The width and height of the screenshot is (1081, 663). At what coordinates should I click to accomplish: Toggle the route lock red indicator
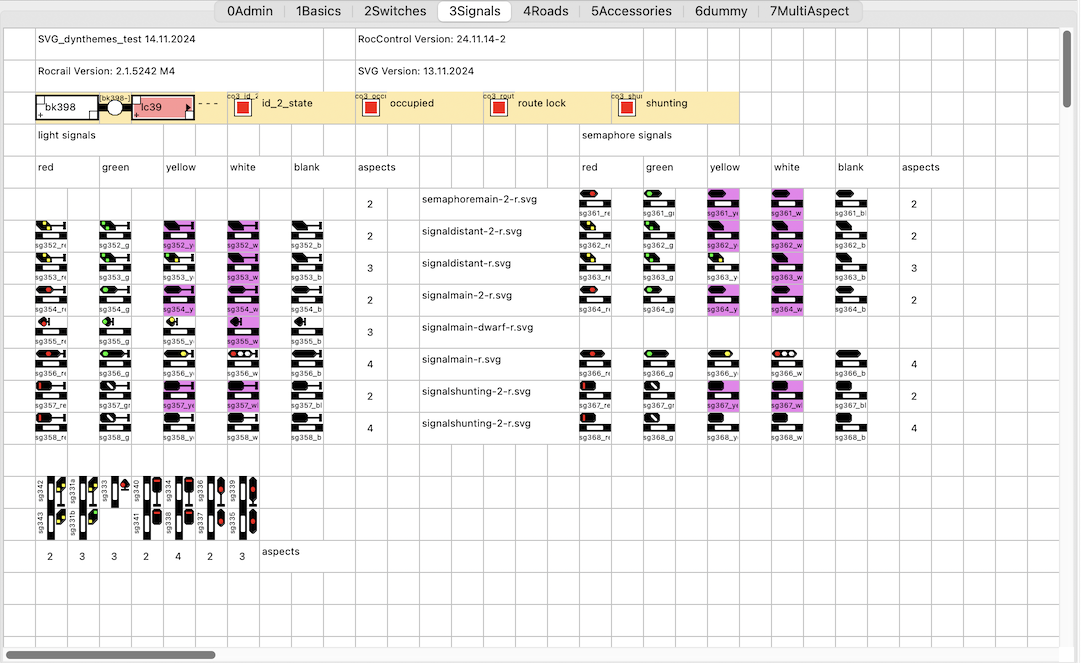499,108
